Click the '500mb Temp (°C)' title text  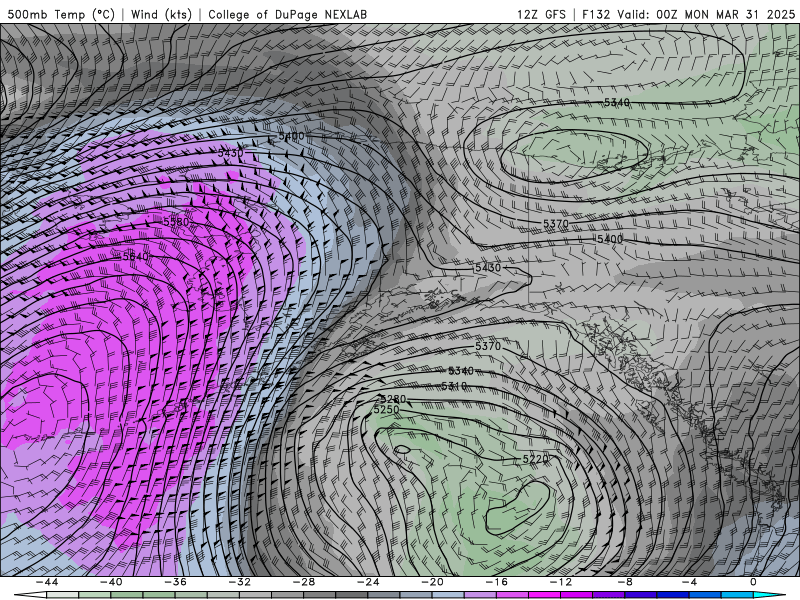click(x=61, y=14)
